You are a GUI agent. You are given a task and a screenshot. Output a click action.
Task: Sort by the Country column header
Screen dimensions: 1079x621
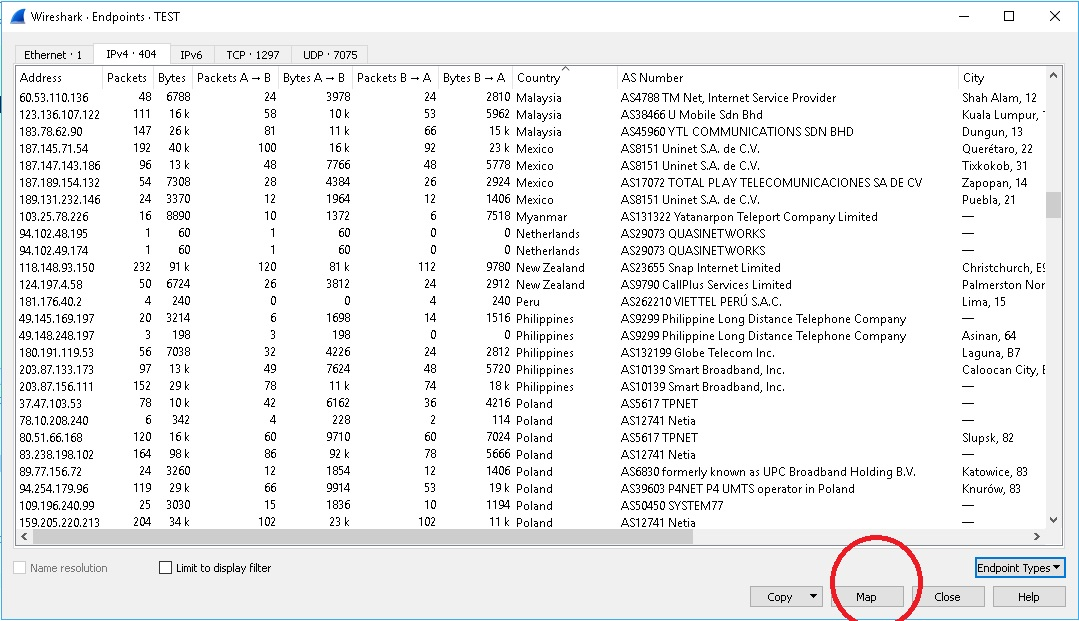click(538, 78)
